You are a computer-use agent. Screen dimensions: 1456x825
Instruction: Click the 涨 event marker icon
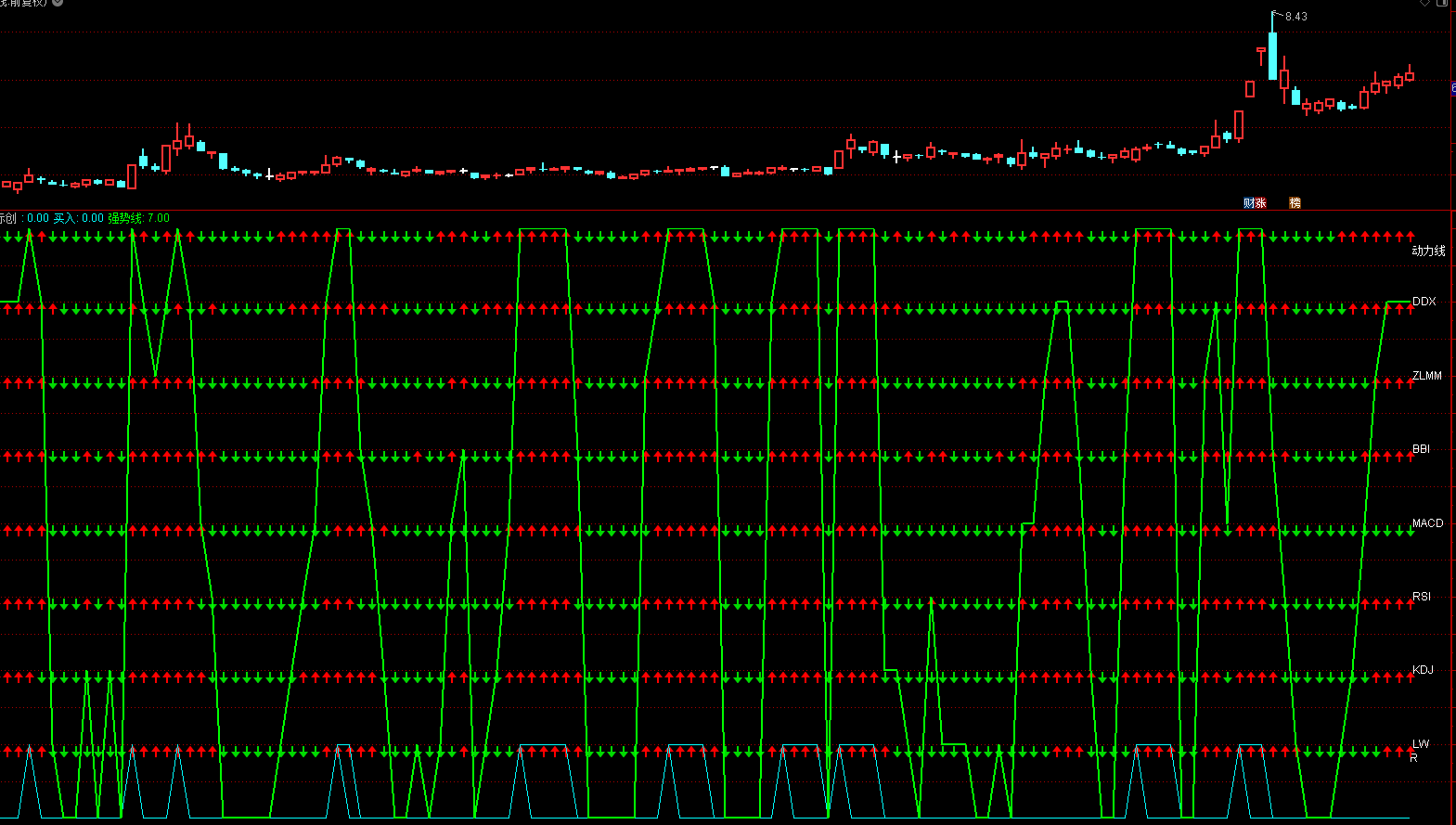click(1260, 203)
